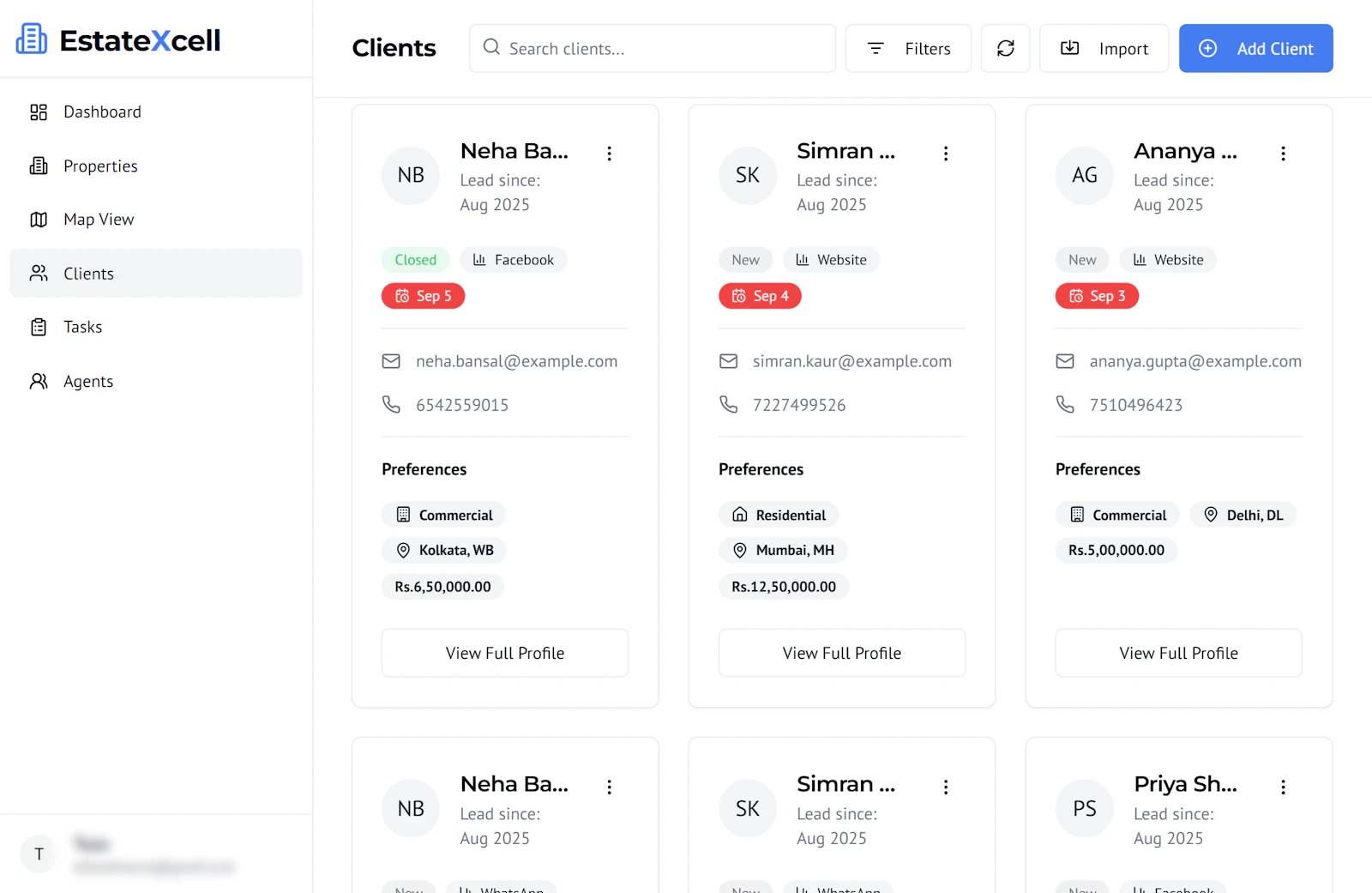Open the Filters panel
This screenshot has width=1372, height=893.
coord(908,48)
